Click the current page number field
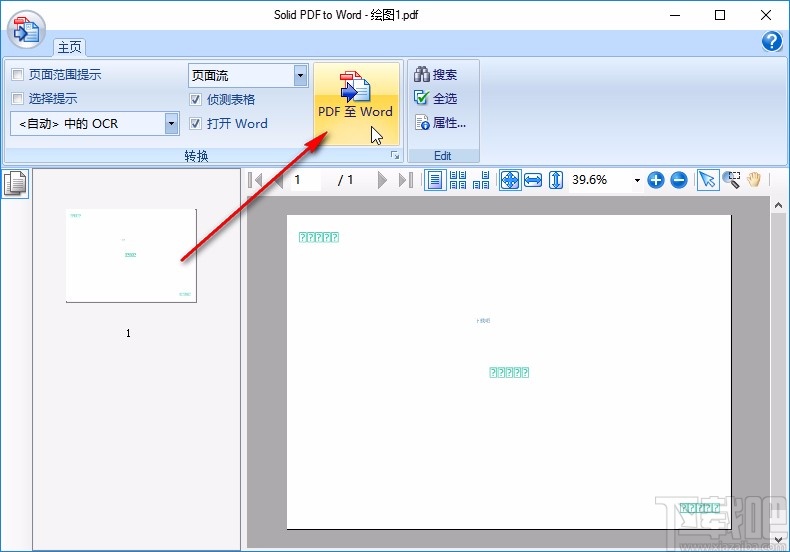Viewport: 790px width, 552px height. point(306,180)
